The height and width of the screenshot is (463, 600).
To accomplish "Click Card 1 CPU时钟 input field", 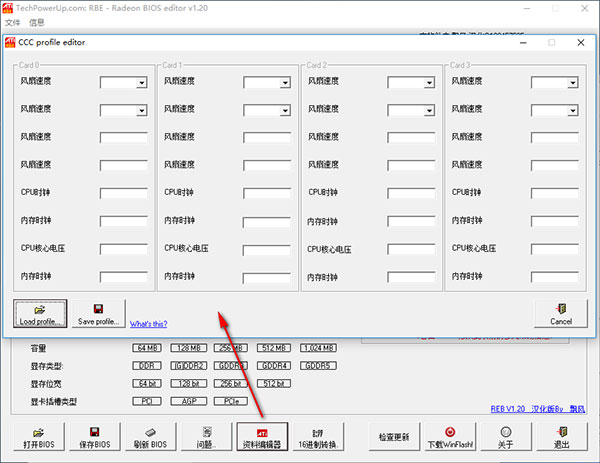I will click(x=267, y=193).
